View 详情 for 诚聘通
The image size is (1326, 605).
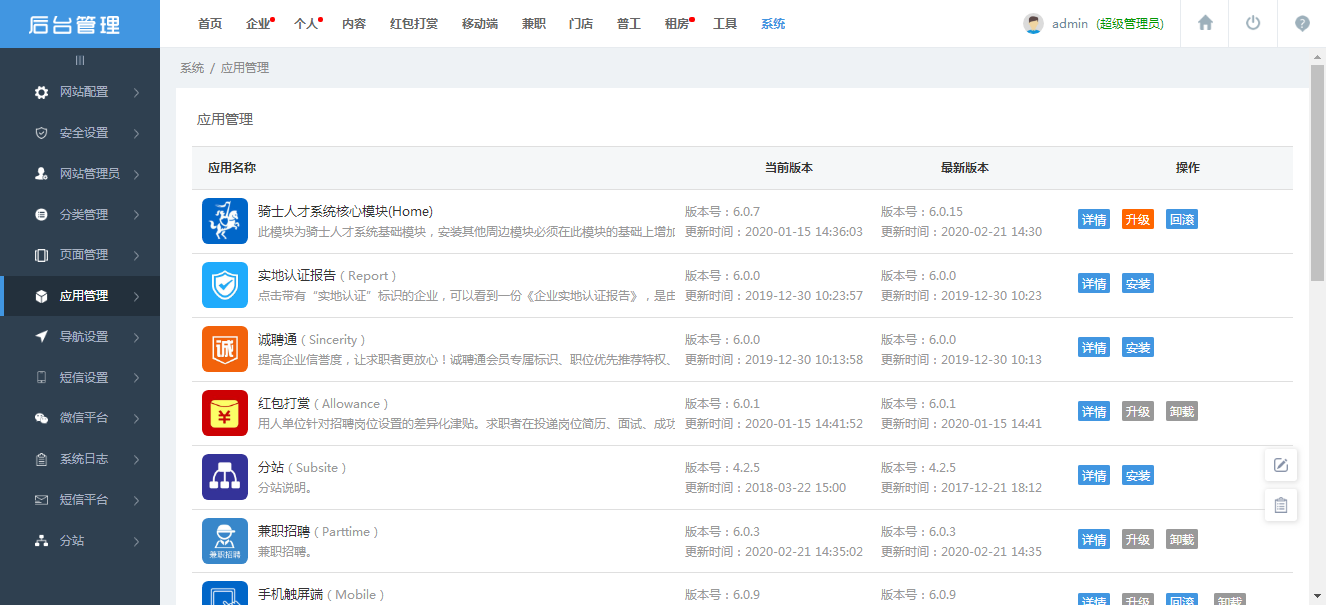(1094, 348)
